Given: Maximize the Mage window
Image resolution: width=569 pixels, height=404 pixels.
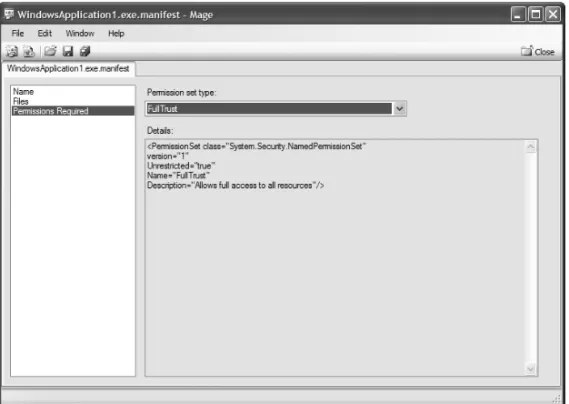Looking at the screenshot, I should [535, 15].
